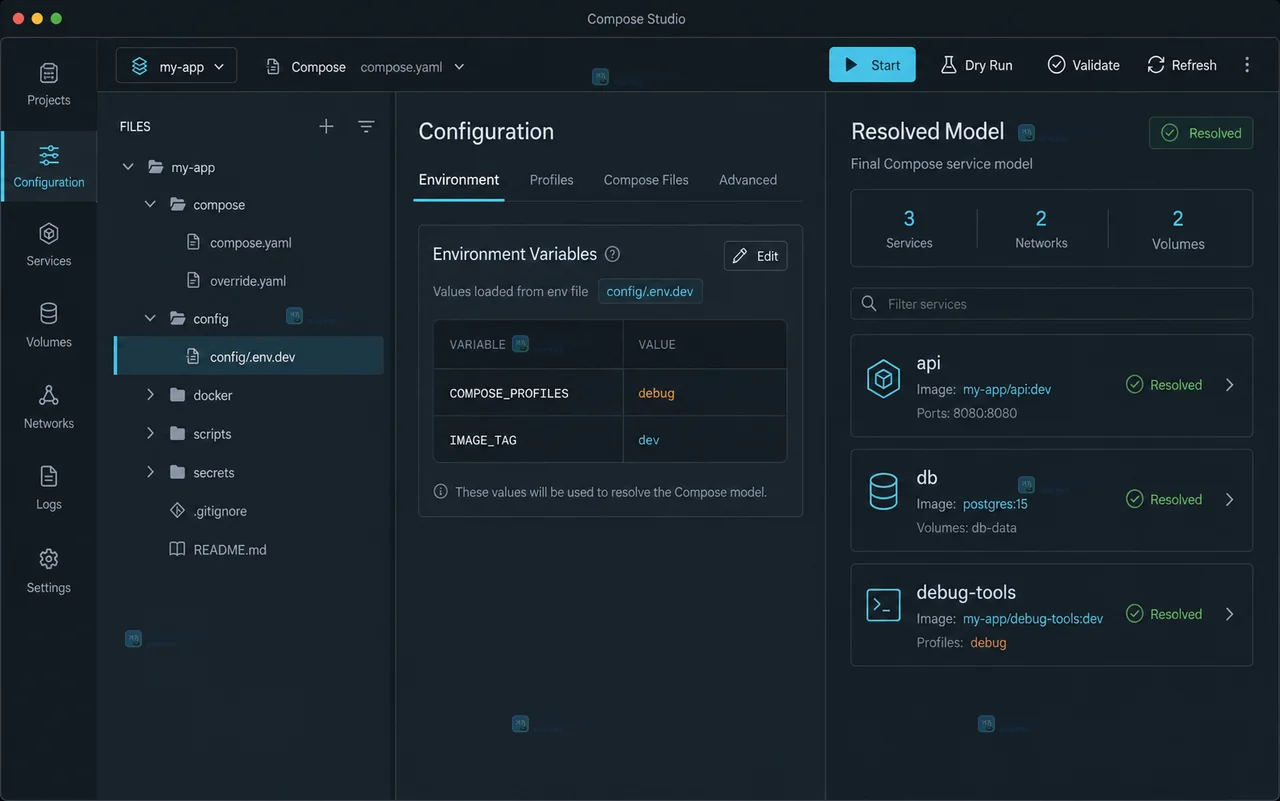Collapse the compose folder
The height and width of the screenshot is (801, 1280).
150,204
